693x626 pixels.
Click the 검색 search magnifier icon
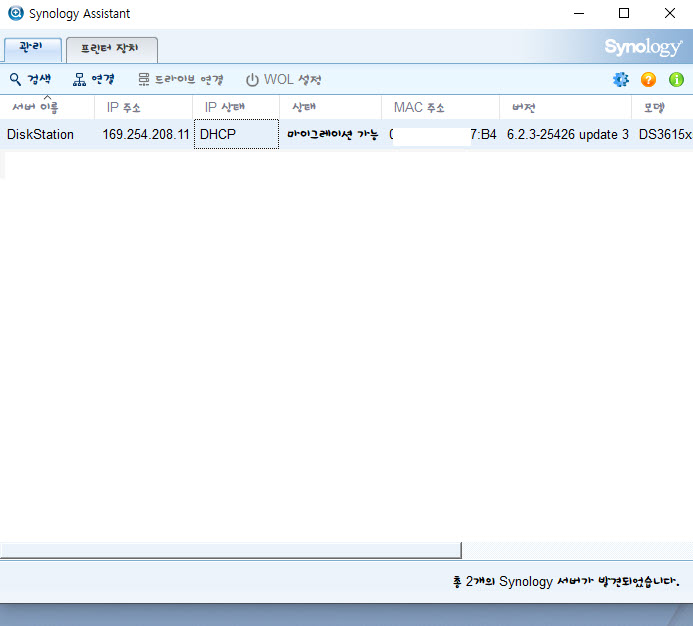pos(15,80)
